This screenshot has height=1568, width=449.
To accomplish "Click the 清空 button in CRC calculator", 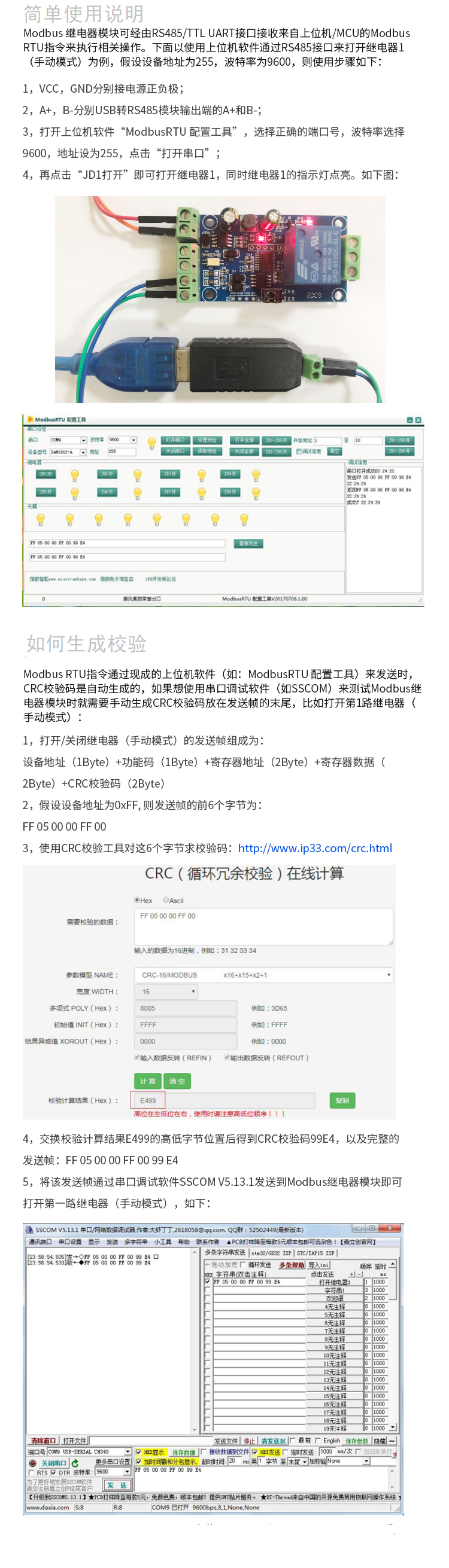I will [x=177, y=1081].
